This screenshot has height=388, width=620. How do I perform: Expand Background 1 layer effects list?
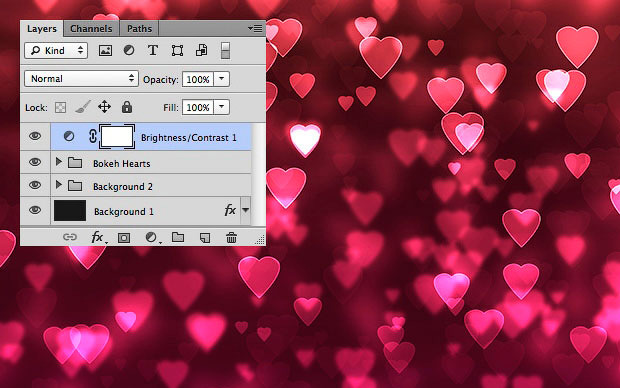coord(246,210)
